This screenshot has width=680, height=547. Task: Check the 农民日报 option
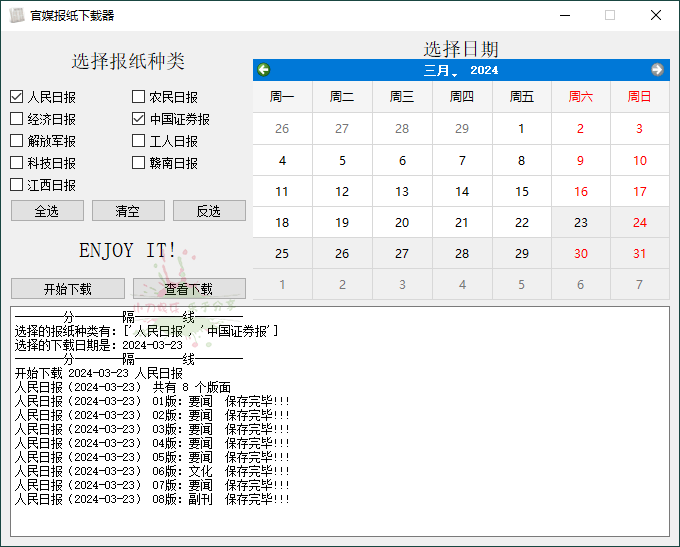pos(139,97)
